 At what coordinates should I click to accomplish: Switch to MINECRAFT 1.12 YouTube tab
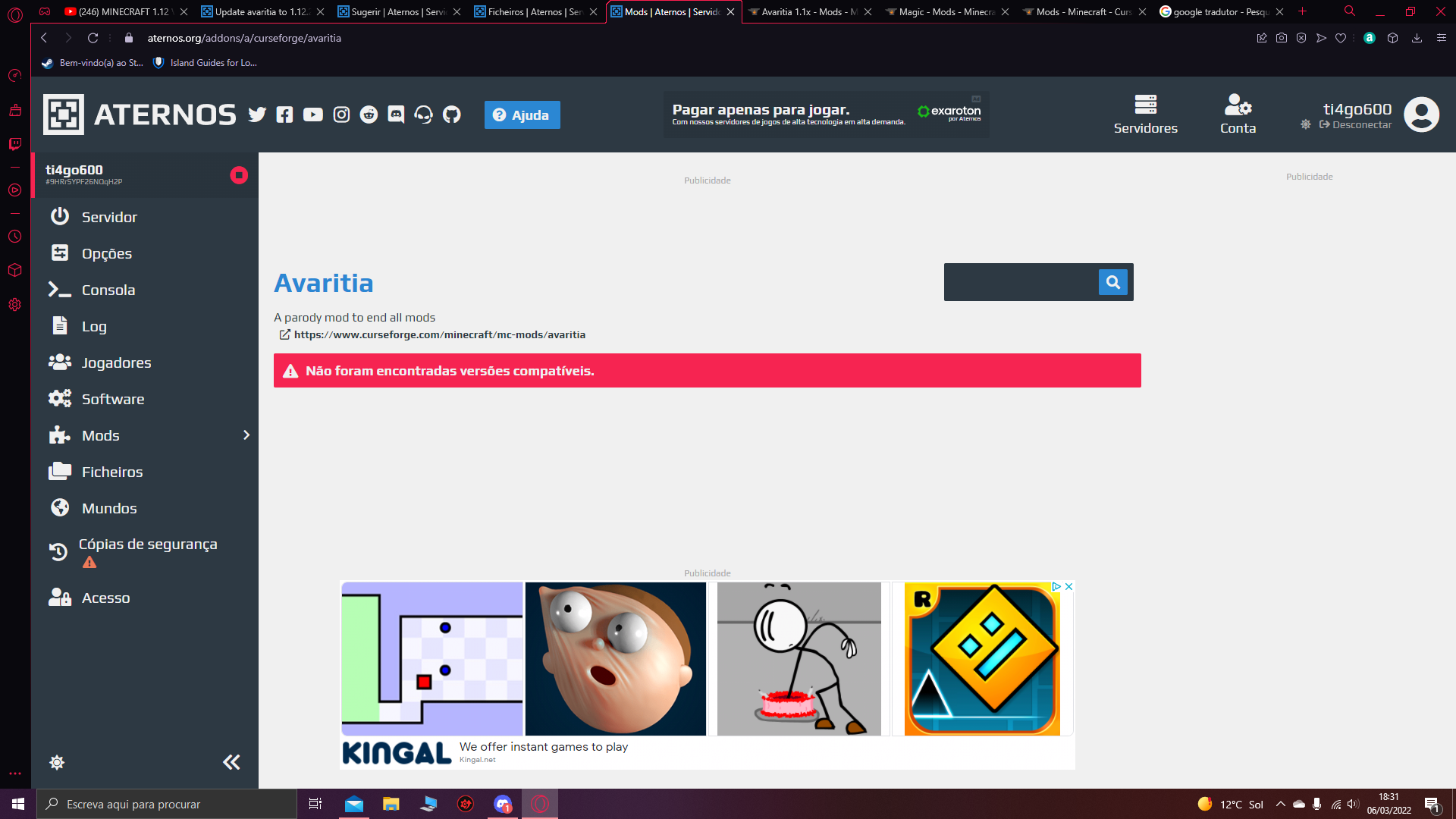point(125,11)
